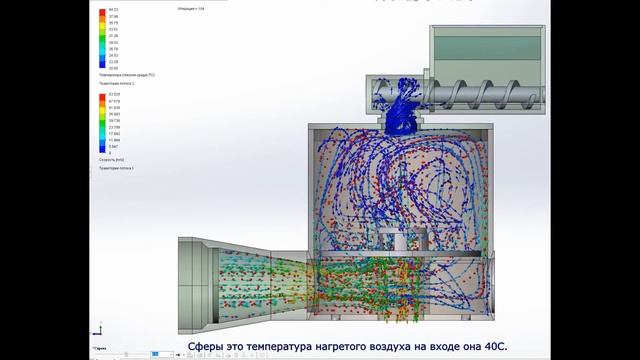Click the temperature legend color bar

(102, 38)
